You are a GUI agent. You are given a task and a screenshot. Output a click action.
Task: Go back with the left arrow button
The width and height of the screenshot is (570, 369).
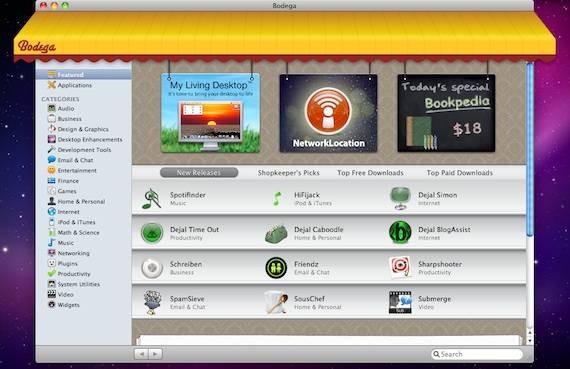coord(141,354)
